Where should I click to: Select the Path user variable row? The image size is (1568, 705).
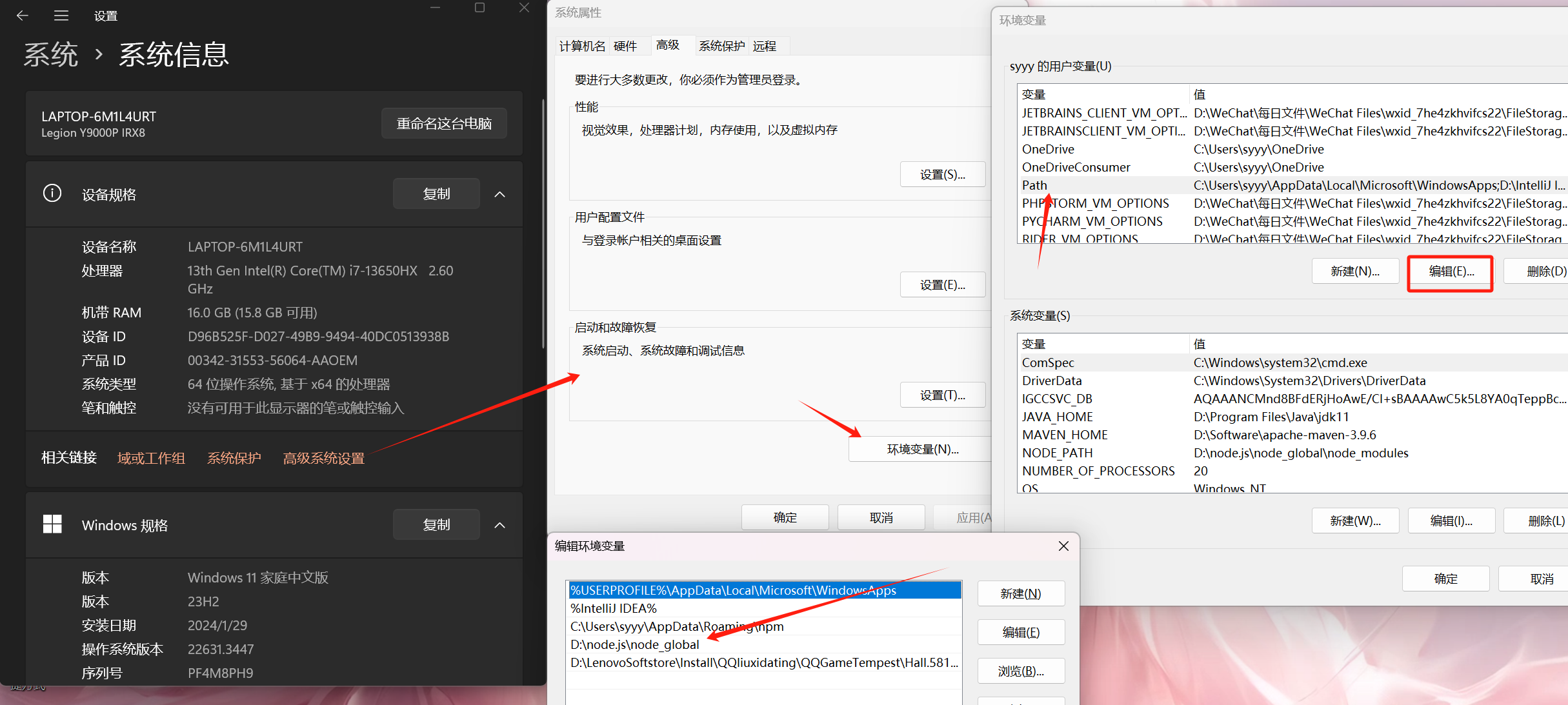[1034, 186]
